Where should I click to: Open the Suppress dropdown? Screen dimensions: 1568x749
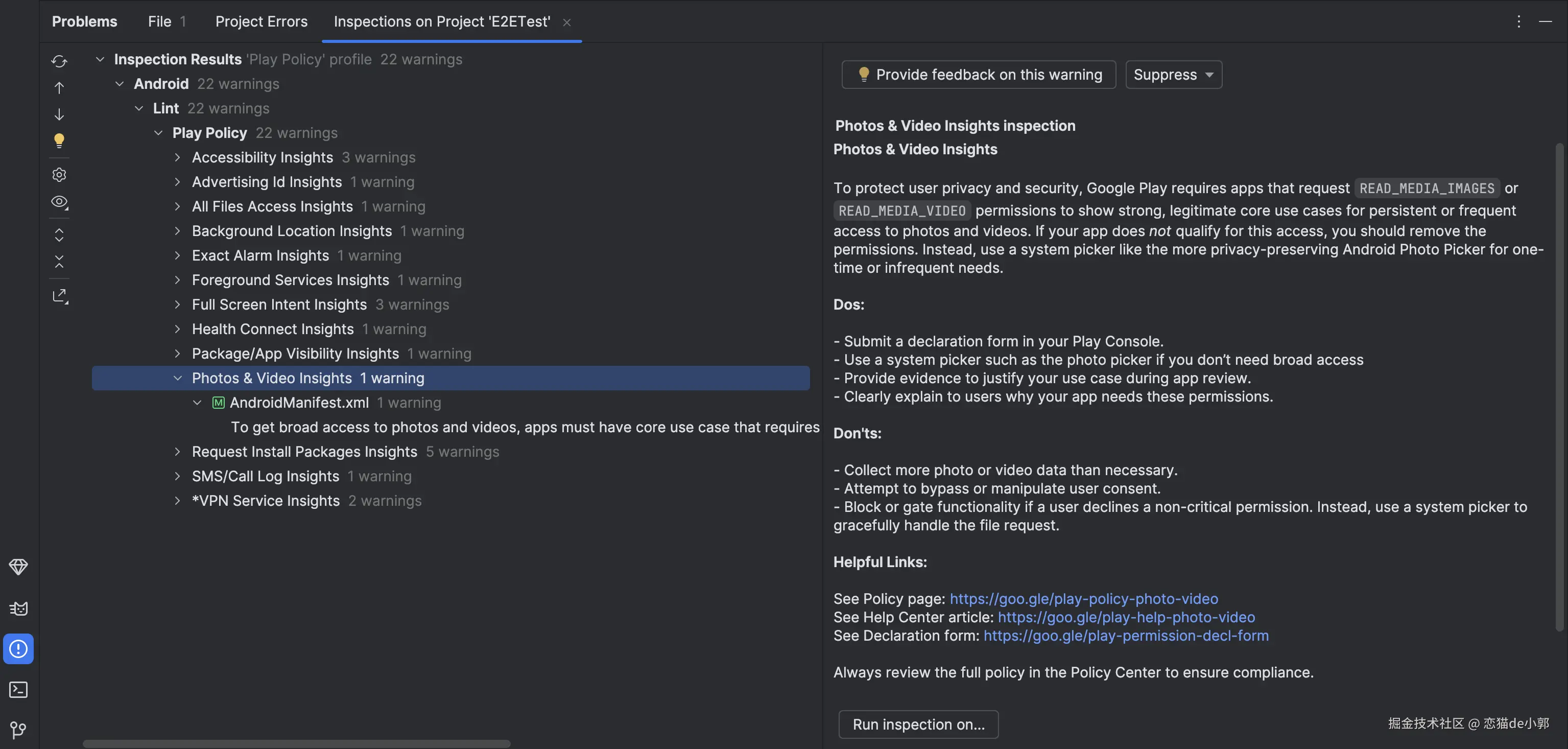[1173, 75]
